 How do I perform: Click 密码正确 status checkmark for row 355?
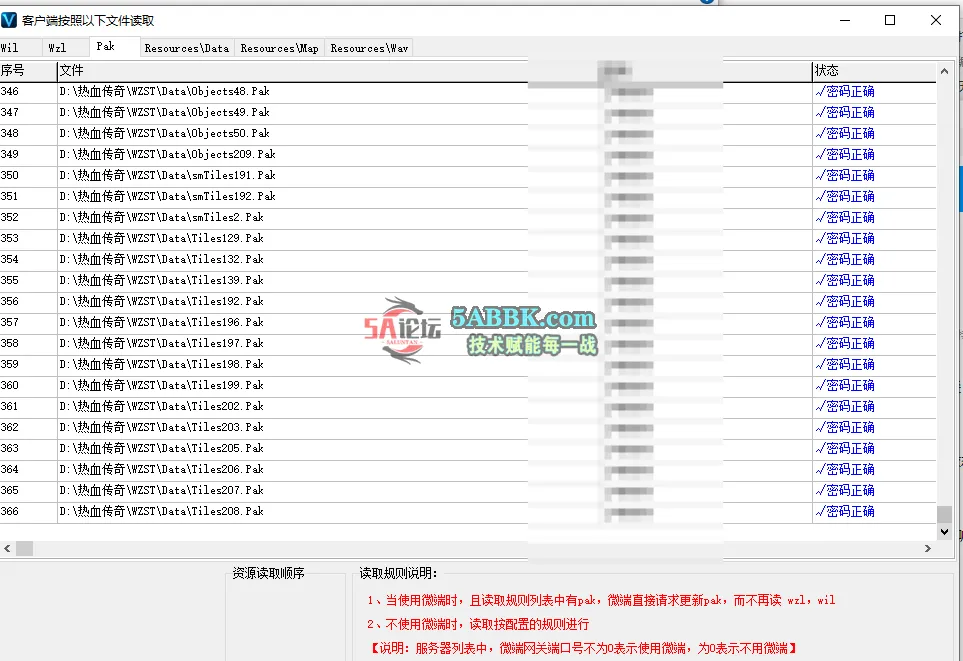pos(821,281)
